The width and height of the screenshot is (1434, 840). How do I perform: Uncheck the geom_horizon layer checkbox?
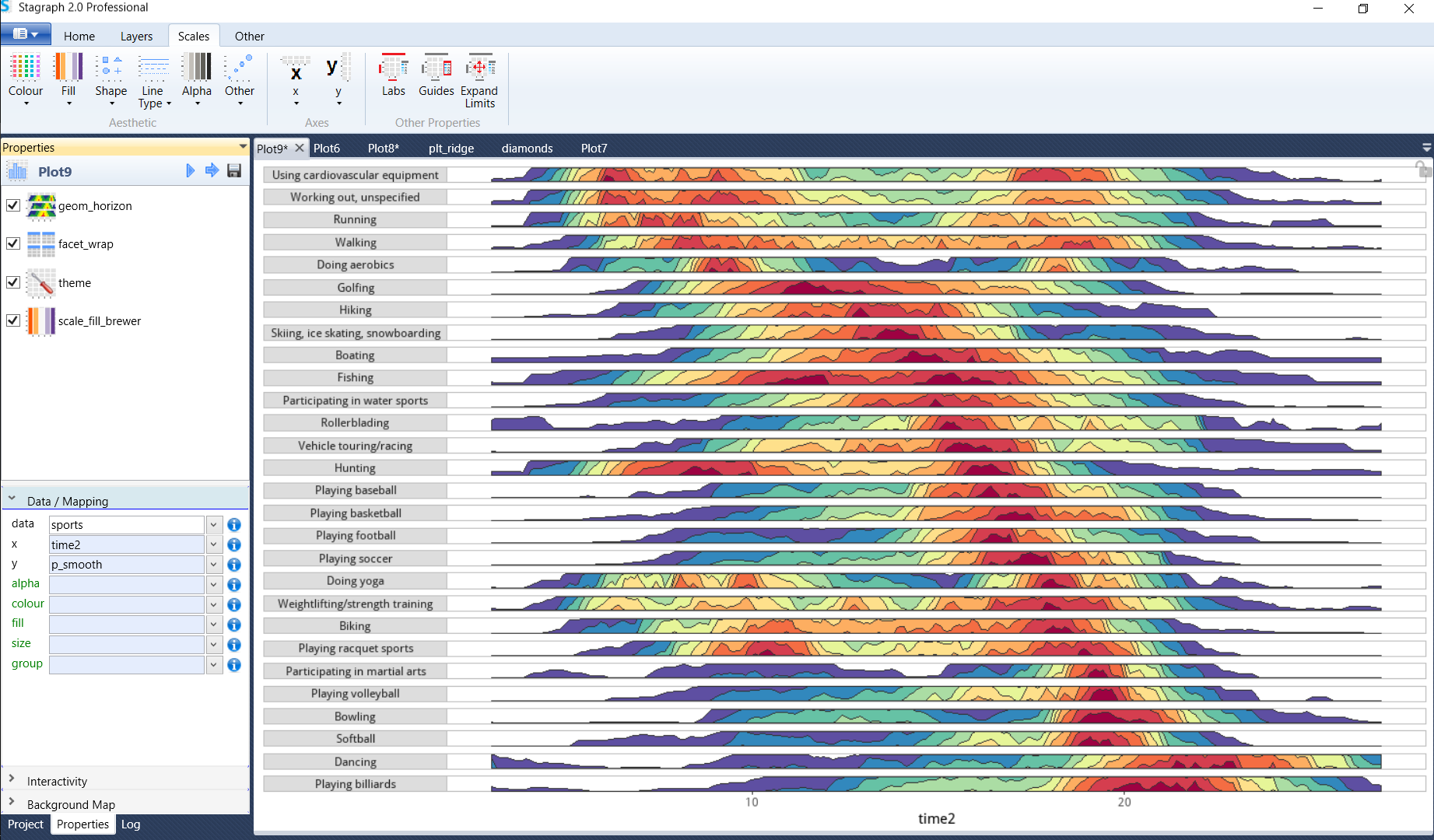click(13, 205)
